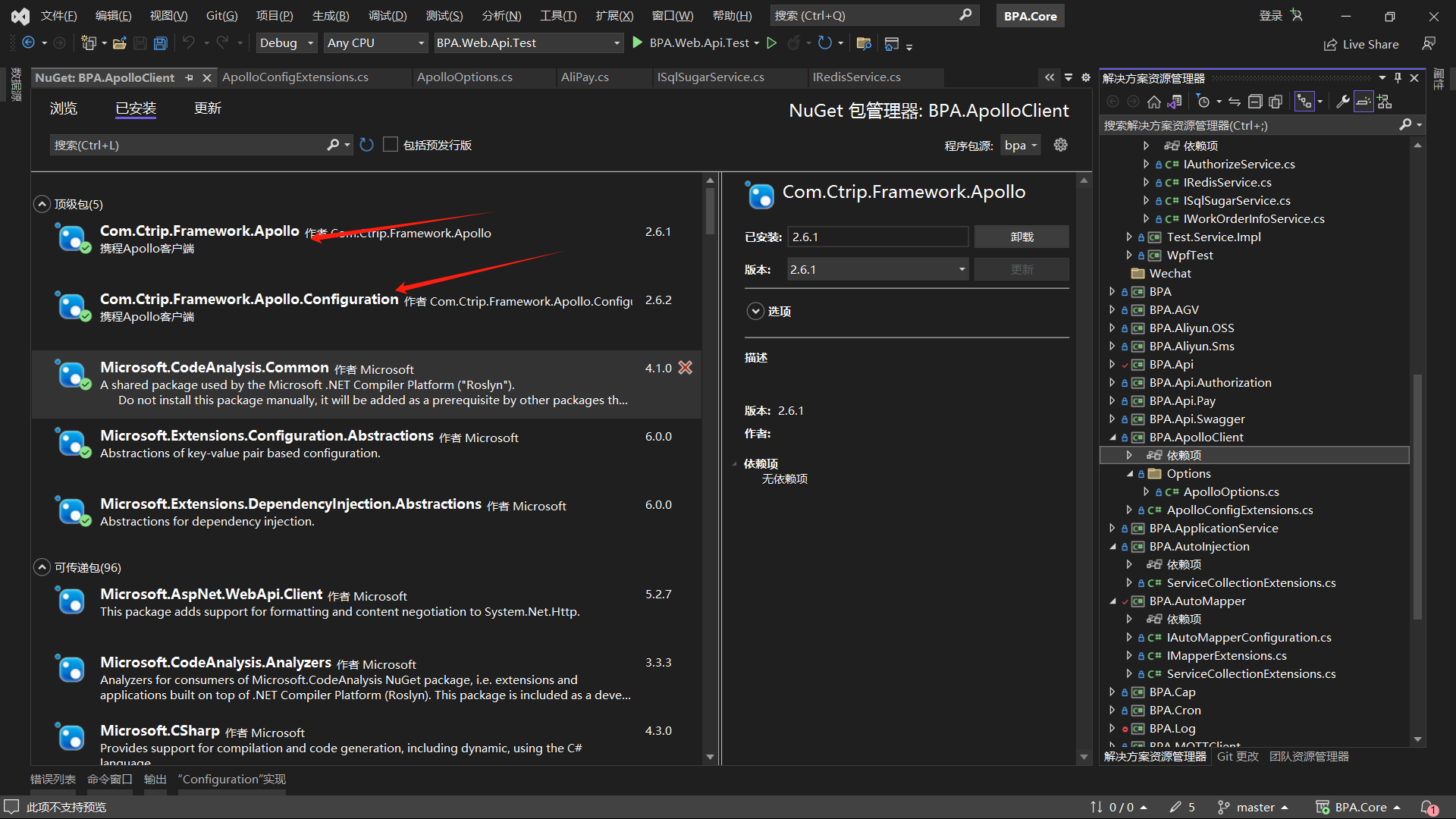Open the package source bpa dropdown
1456x819 pixels.
click(1020, 145)
